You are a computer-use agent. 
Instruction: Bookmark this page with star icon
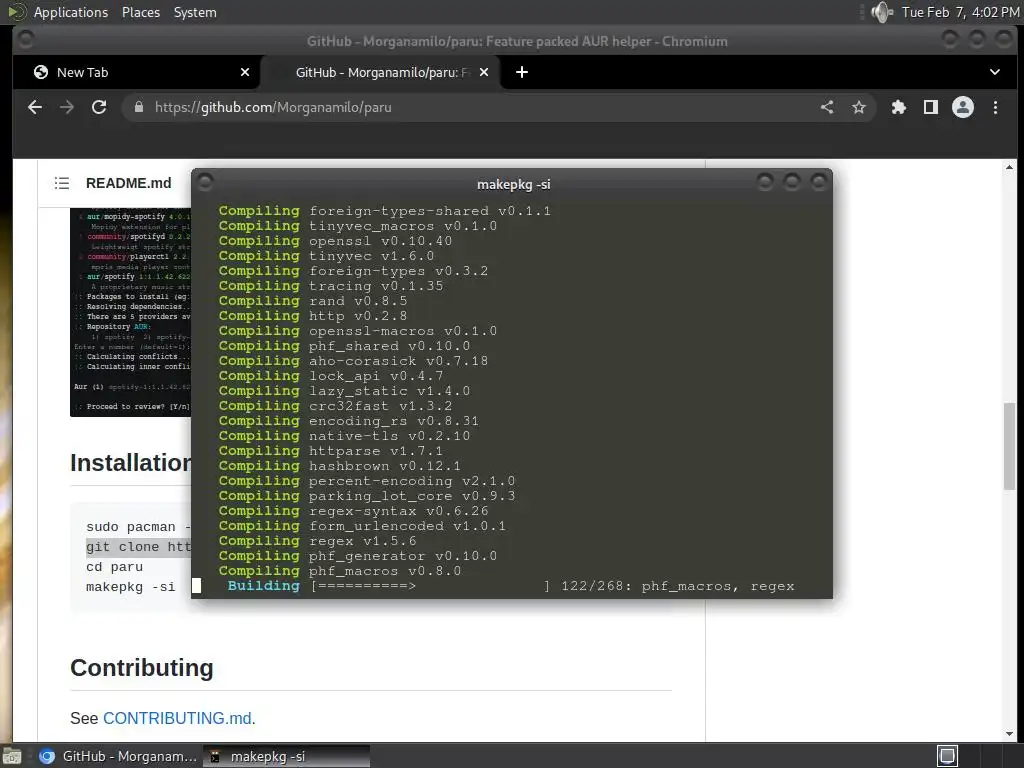pos(859,107)
